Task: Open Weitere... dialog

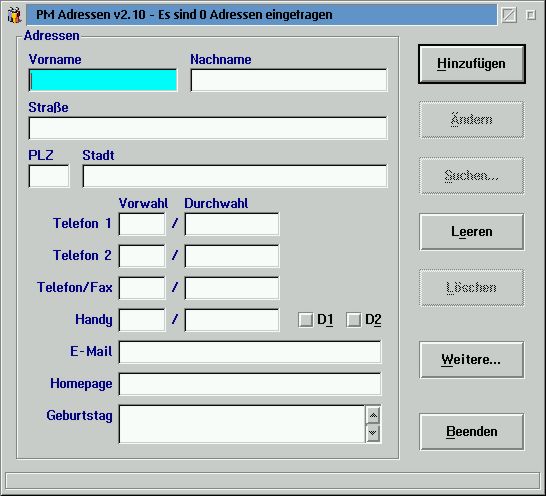Action: (471, 360)
